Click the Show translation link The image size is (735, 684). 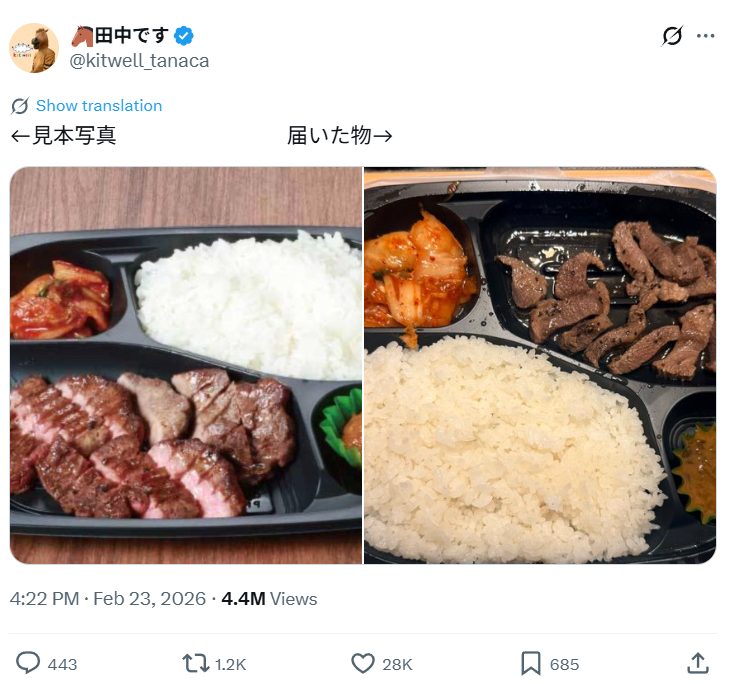[99, 106]
